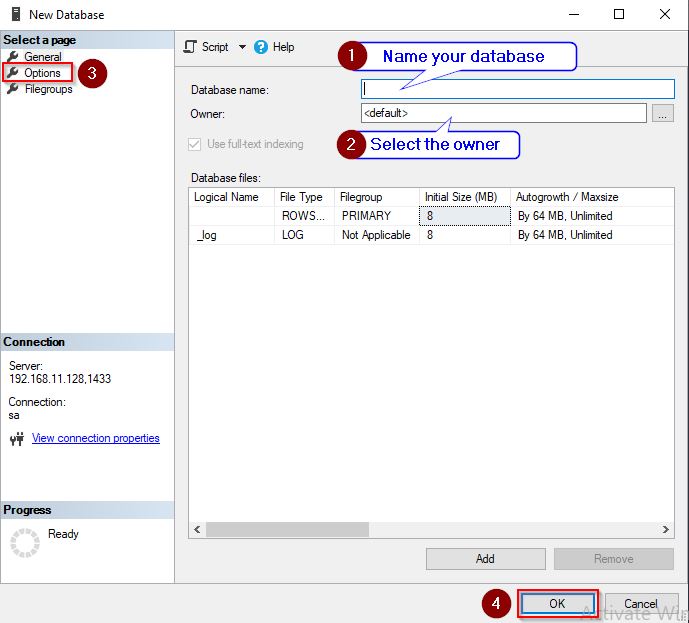Click OK to create the database

[557, 604]
